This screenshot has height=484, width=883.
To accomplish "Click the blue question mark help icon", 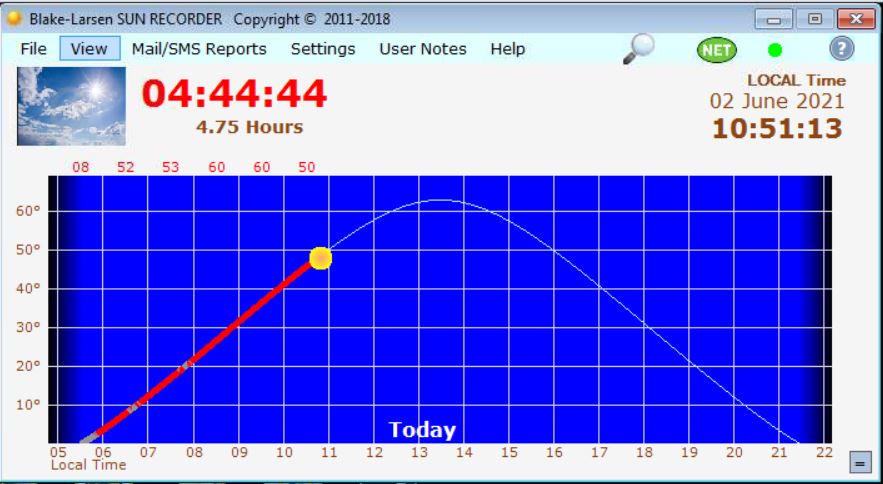I will 841,49.
